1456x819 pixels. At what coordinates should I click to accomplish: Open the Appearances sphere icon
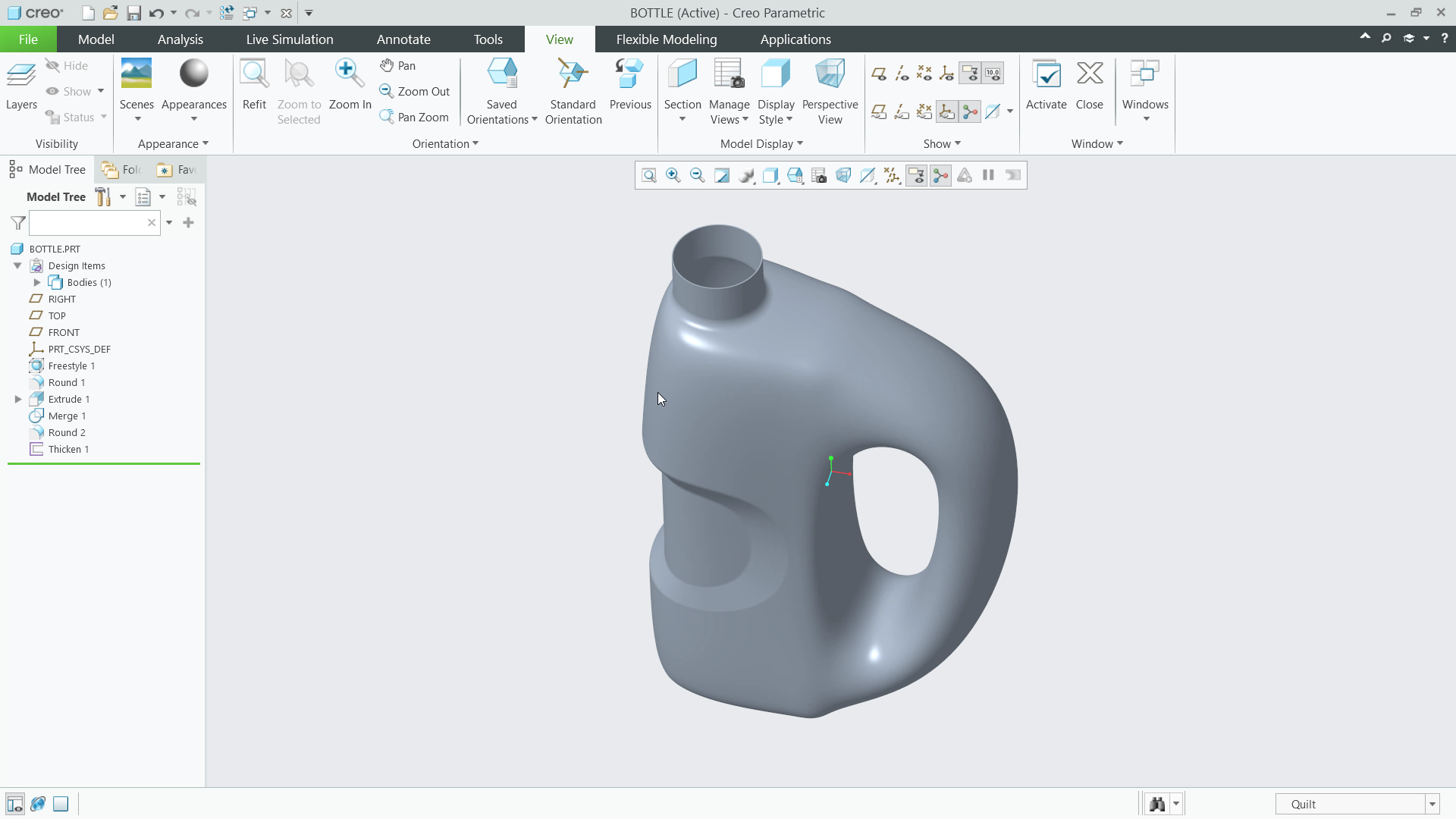pyautogui.click(x=193, y=74)
